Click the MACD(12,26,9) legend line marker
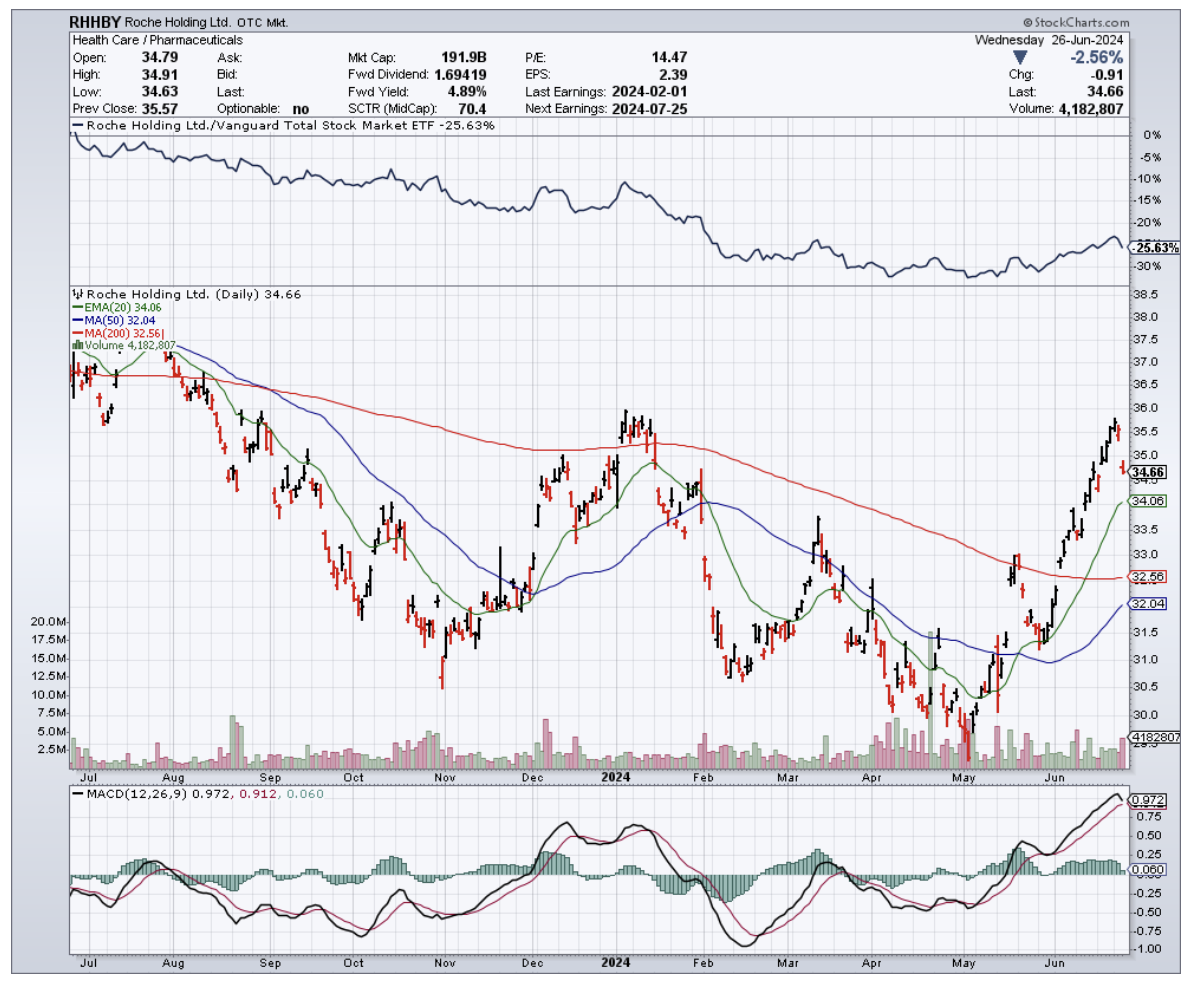 78,793
